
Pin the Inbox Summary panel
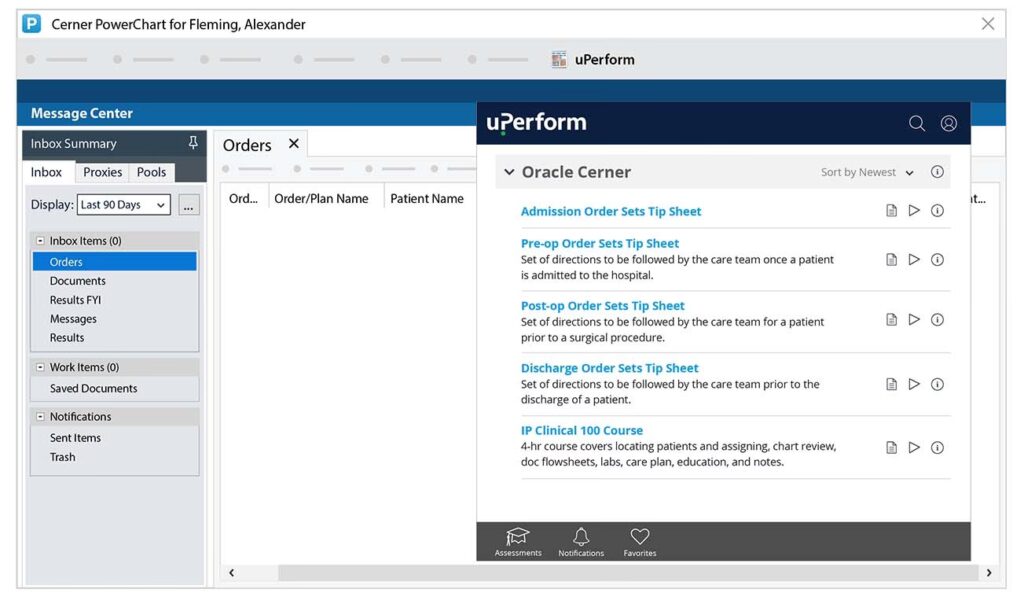(193, 143)
